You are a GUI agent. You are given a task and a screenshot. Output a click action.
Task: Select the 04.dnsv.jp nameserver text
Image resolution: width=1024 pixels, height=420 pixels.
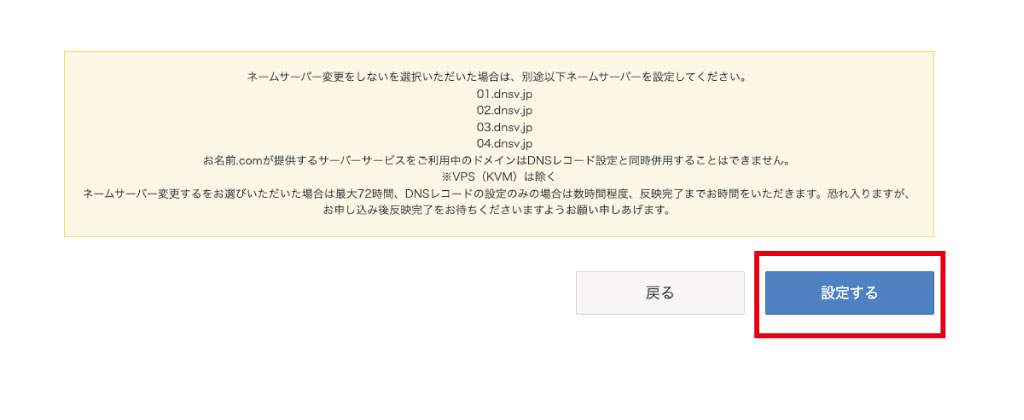pos(504,144)
